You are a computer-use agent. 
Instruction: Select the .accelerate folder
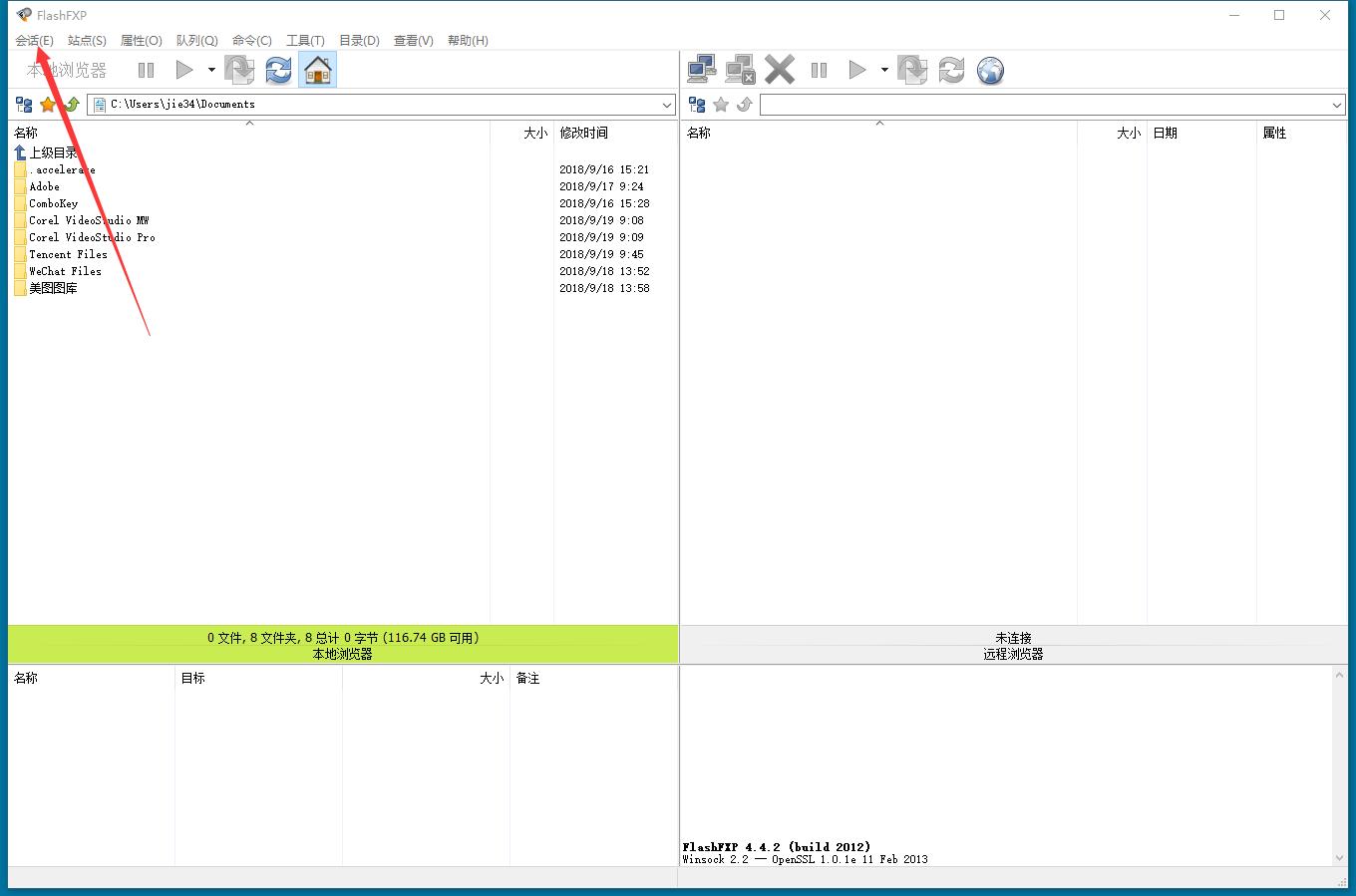coord(55,169)
